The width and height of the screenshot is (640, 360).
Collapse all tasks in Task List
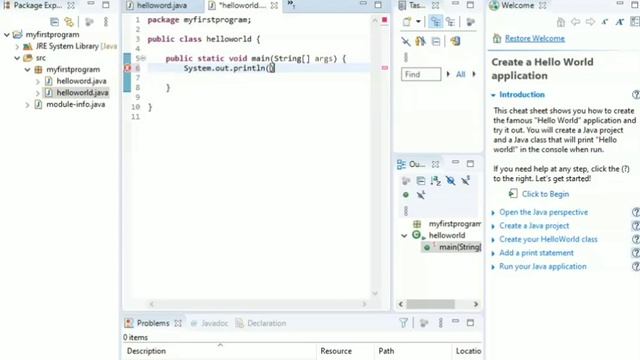click(436, 41)
